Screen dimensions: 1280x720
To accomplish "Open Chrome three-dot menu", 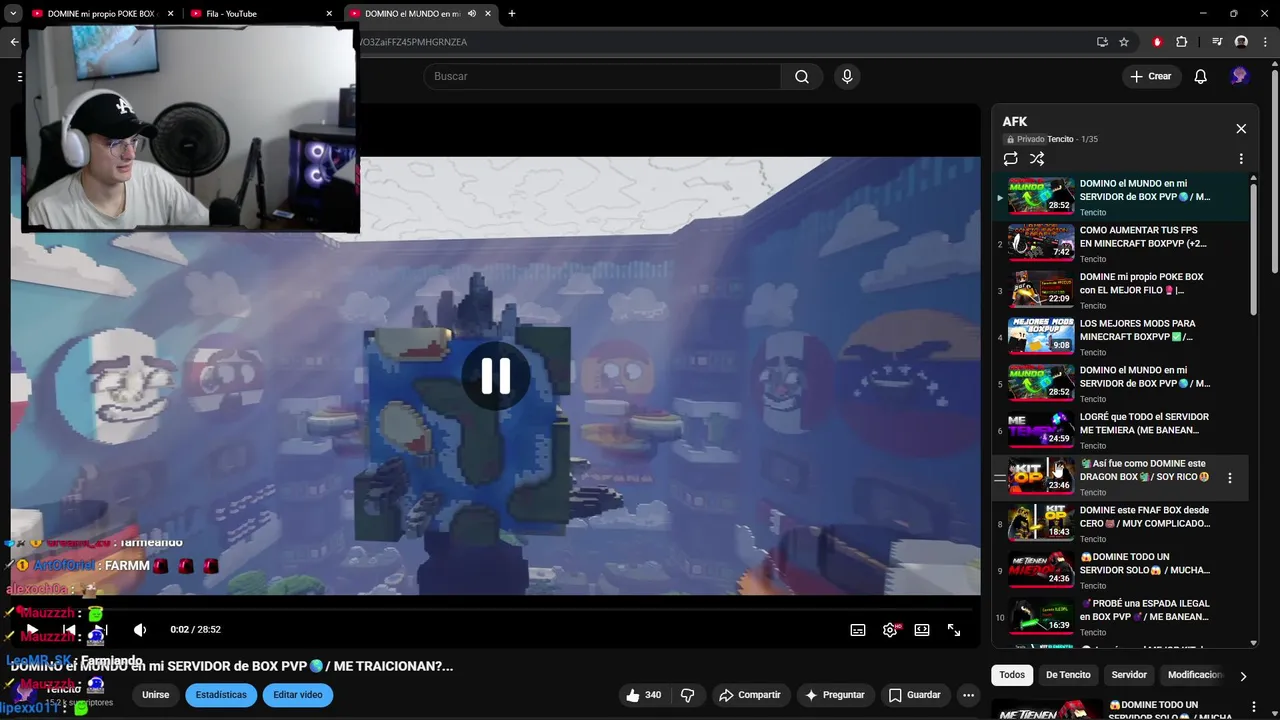I will [x=1265, y=42].
